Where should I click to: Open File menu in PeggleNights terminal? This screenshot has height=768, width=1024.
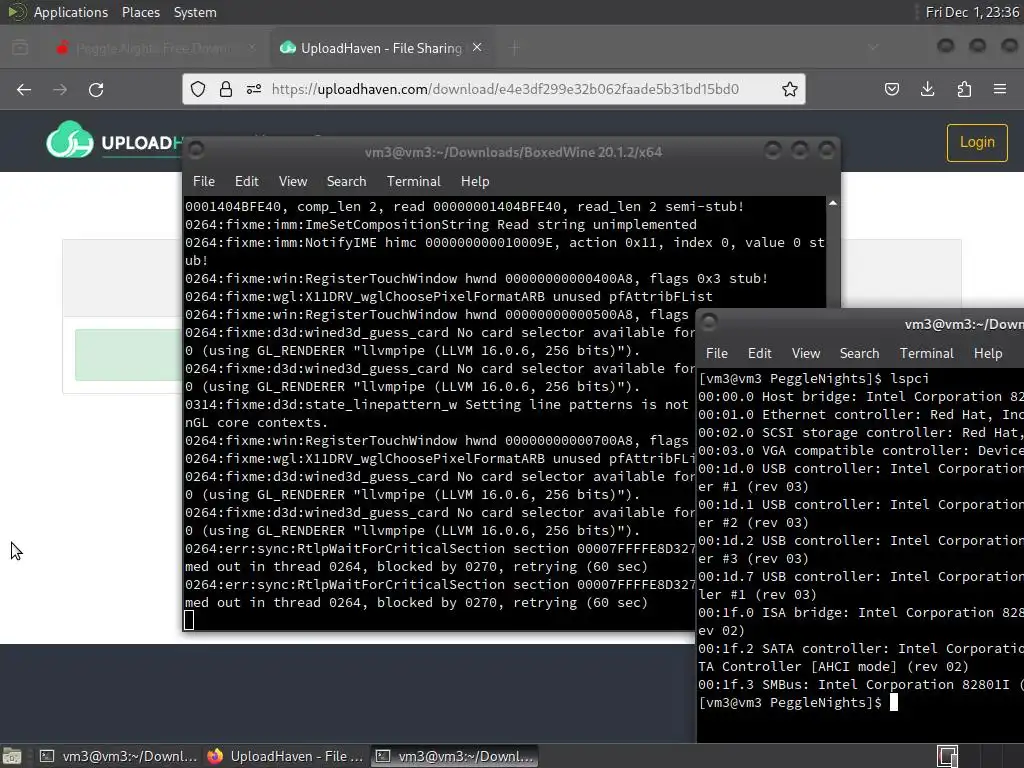tap(716, 353)
